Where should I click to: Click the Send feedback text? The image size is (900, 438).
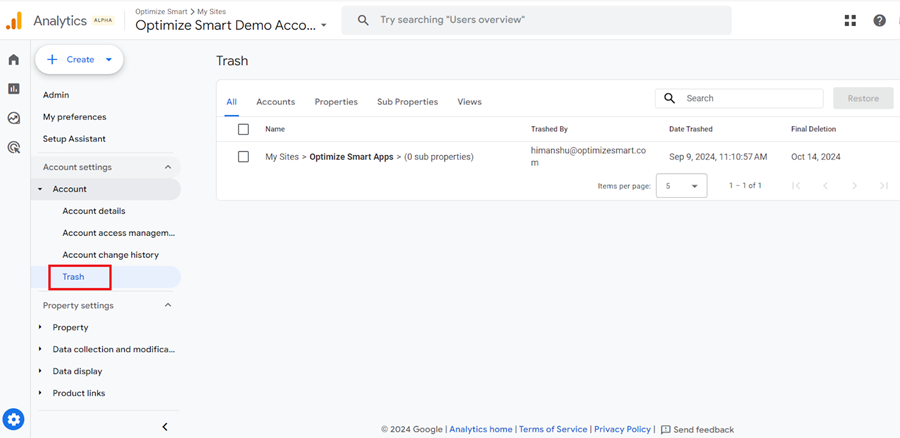704,429
